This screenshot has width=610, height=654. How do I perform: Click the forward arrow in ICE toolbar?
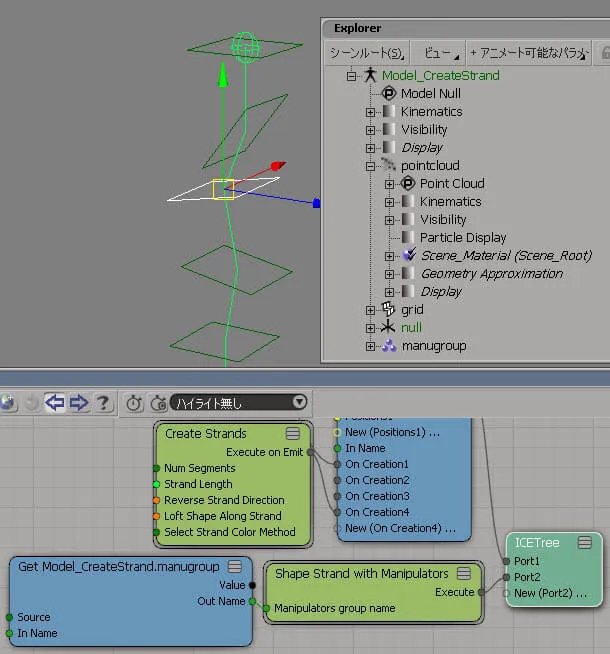tap(79, 402)
